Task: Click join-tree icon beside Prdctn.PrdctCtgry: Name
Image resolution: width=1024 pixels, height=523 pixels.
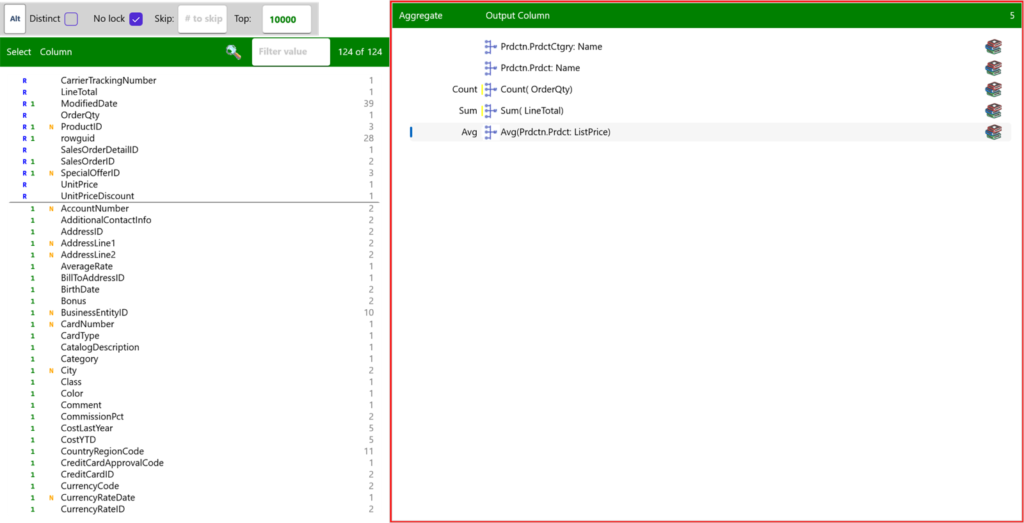Action: pos(491,46)
